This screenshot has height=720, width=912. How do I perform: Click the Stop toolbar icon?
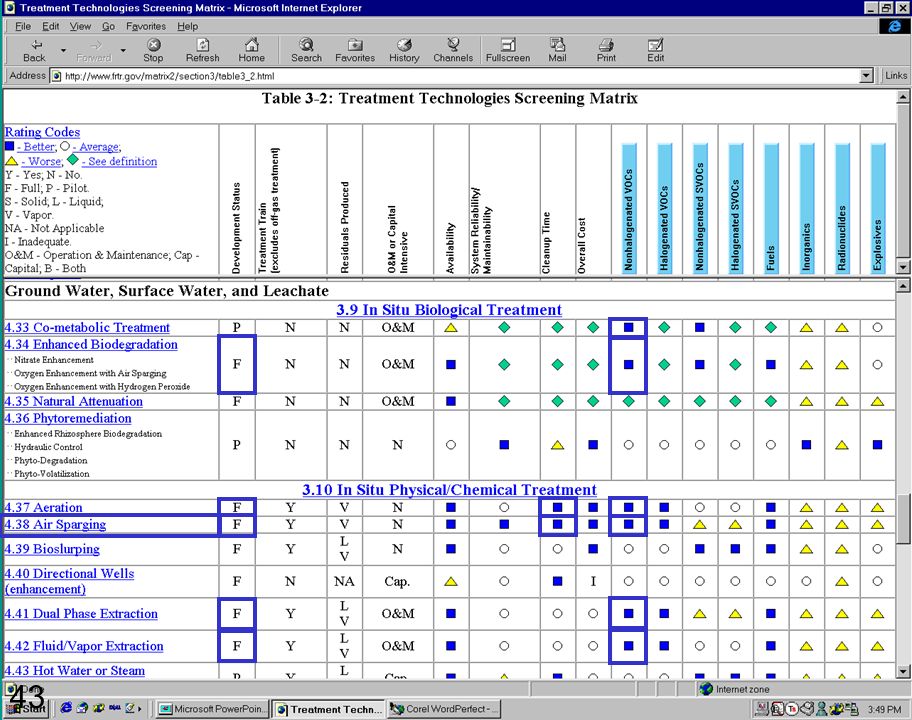coord(153,51)
